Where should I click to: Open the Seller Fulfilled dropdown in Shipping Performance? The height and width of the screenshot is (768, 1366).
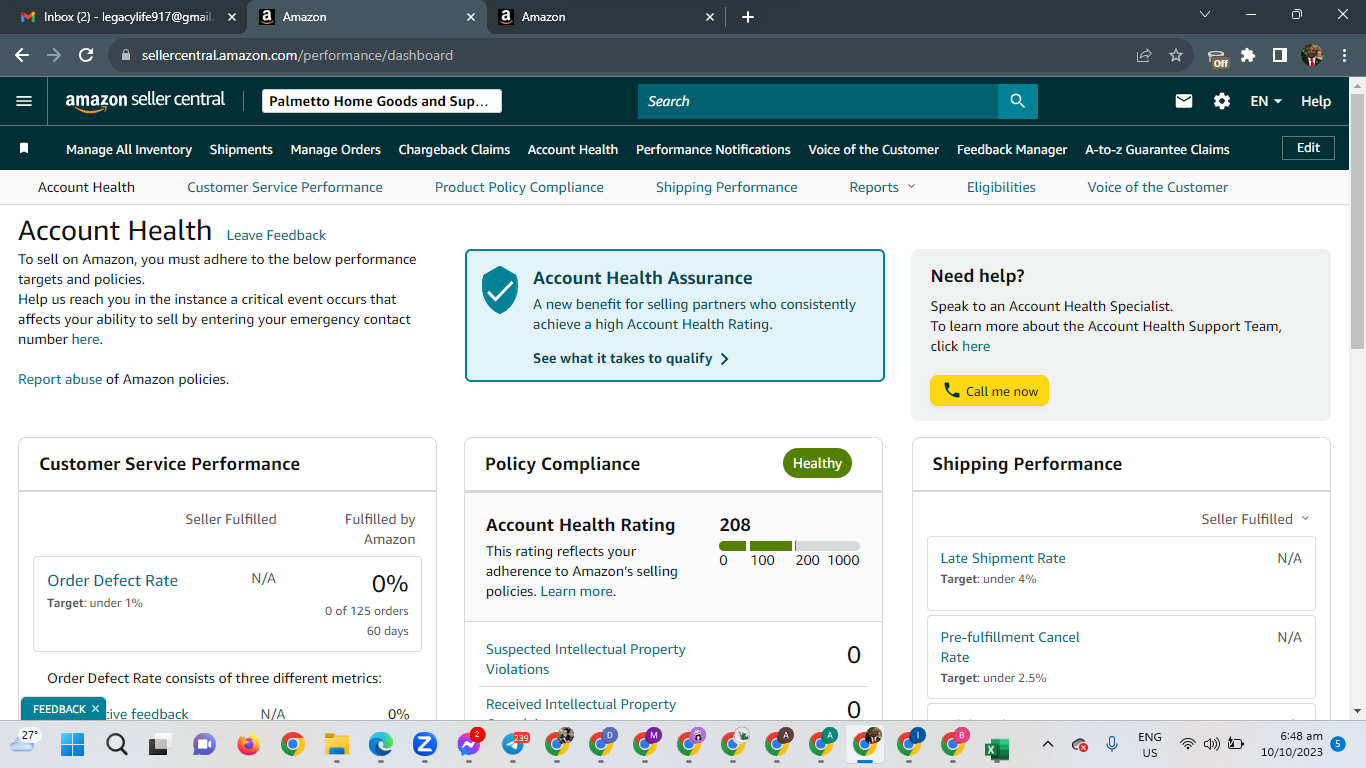1255,519
